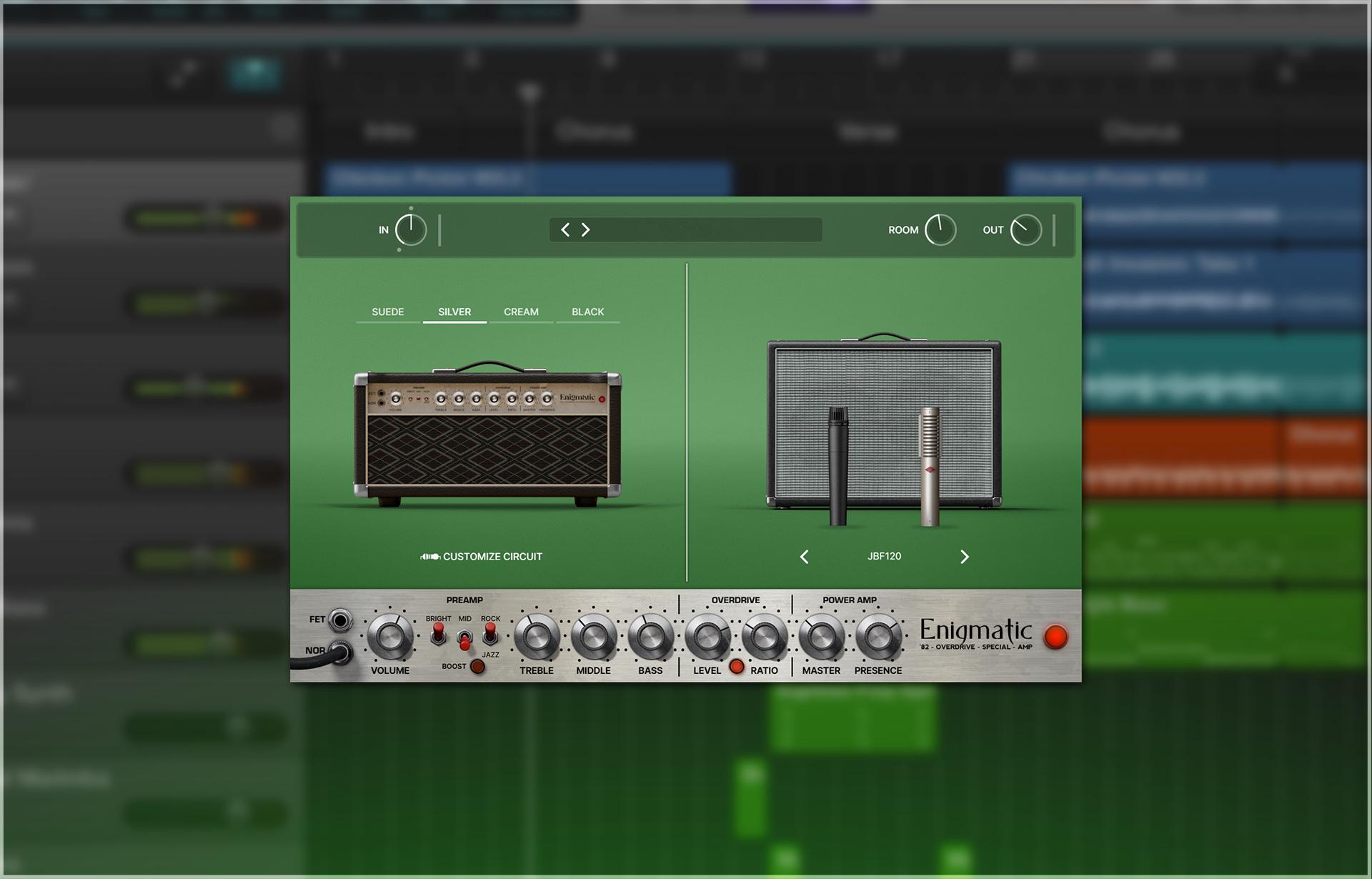Open the preset name field in top bar
The width and height of the screenshot is (1372, 879).
[x=686, y=229]
